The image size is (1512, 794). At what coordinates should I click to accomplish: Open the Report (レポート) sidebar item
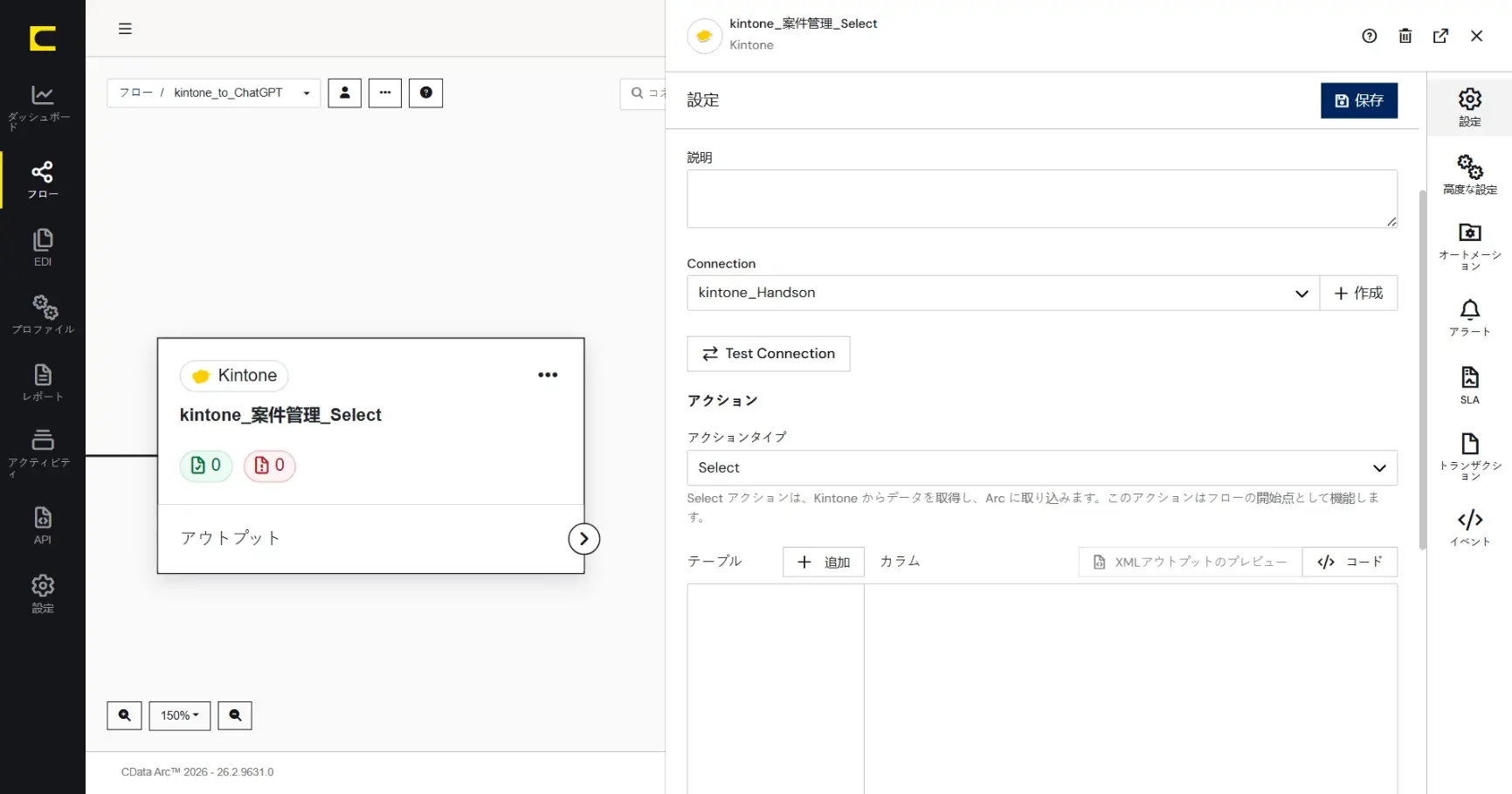click(x=42, y=383)
